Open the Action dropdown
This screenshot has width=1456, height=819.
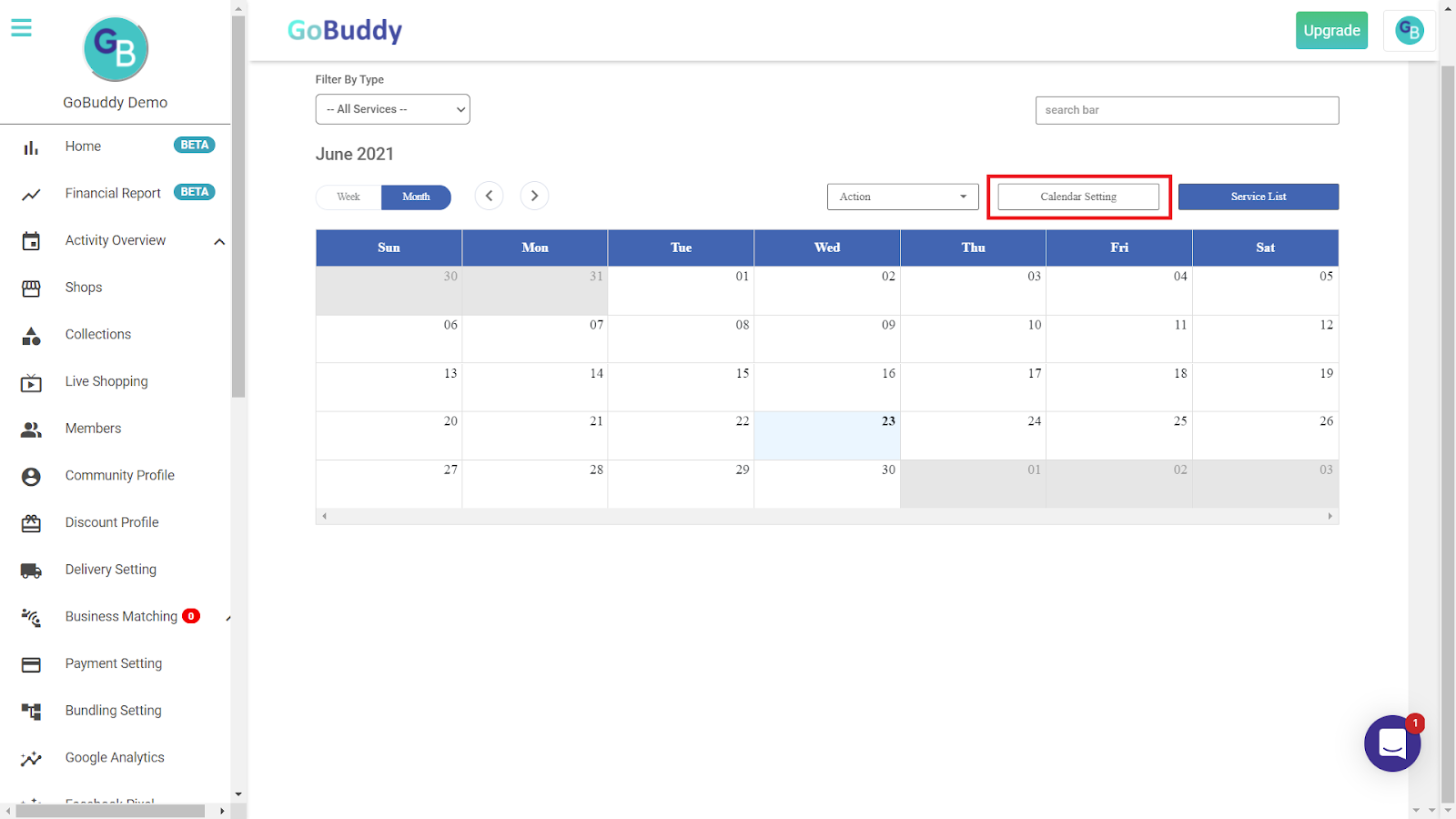[x=903, y=197]
